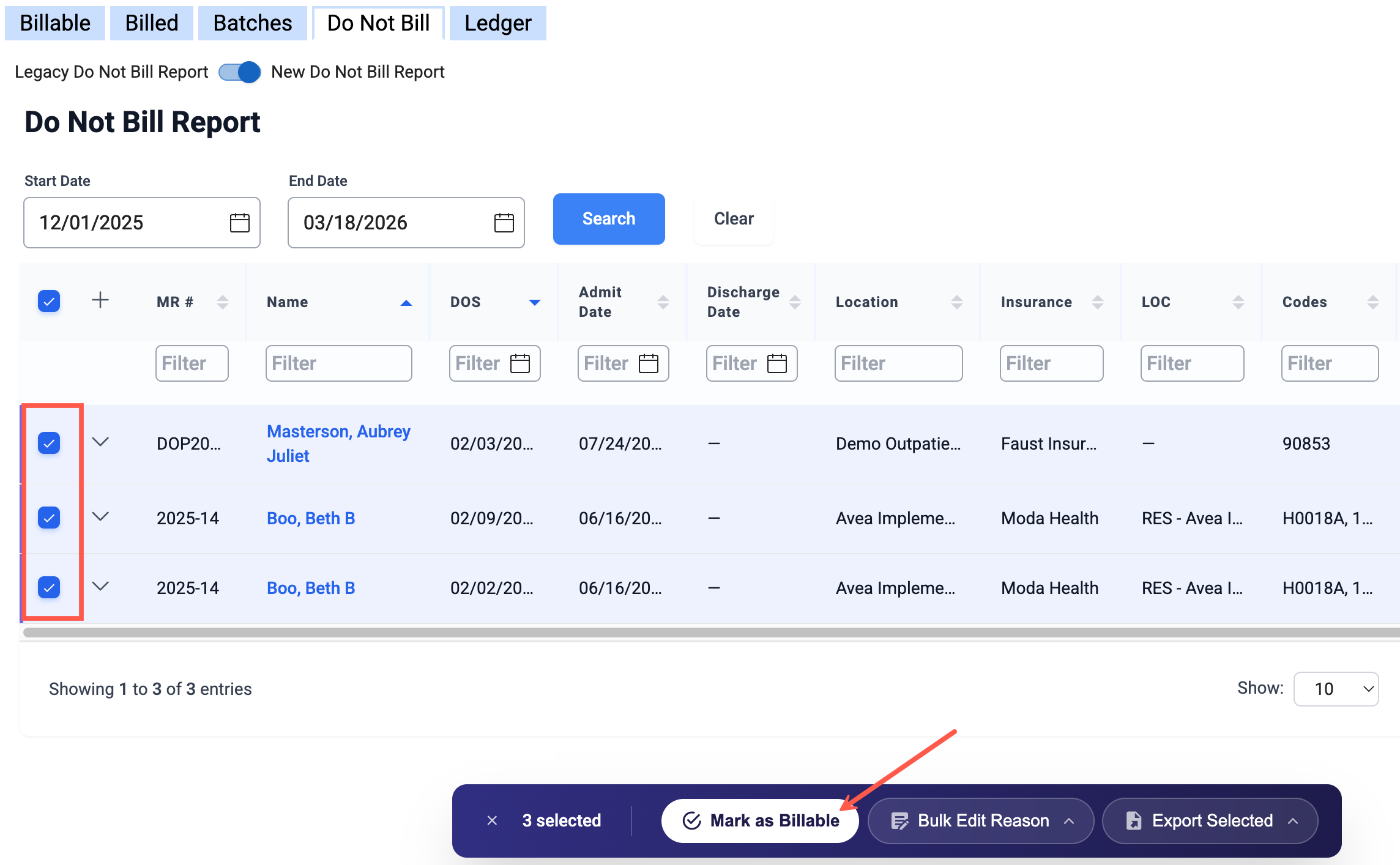Image resolution: width=1400 pixels, height=865 pixels.
Task: Click the horizontal table scrollbar
Action: 710,633
